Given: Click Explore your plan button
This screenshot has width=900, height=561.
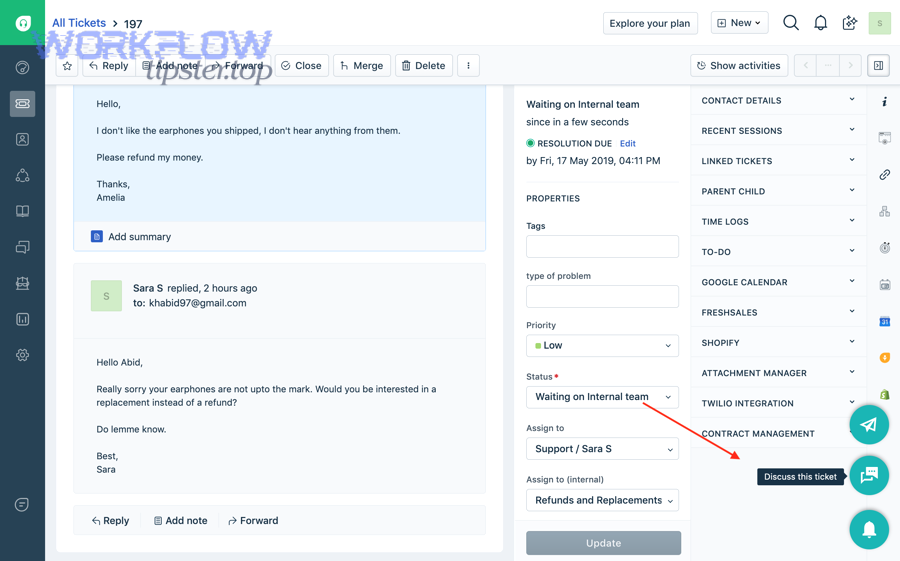Looking at the screenshot, I should coord(650,24).
